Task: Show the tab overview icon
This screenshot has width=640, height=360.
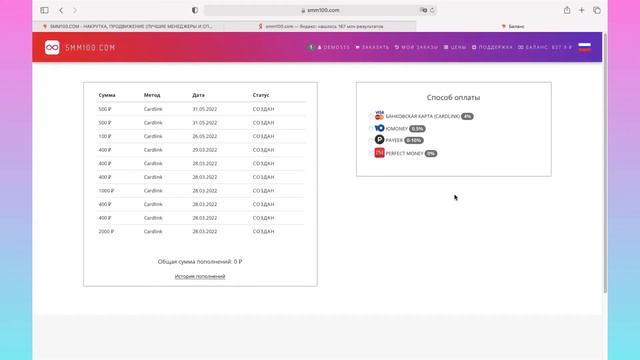Action: 597,10
